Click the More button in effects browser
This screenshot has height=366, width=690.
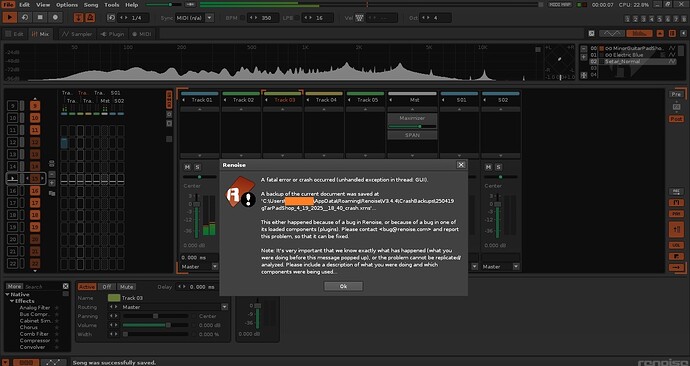click(14, 286)
